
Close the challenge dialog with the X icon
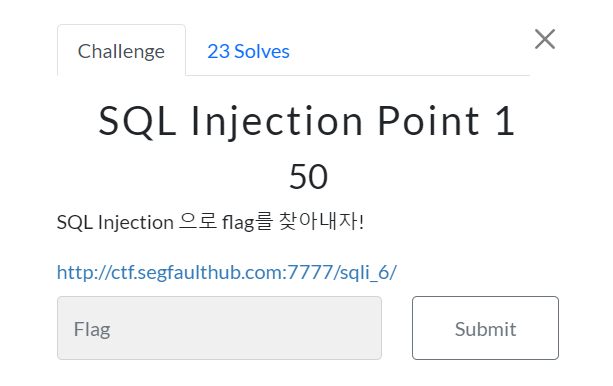coord(545,39)
